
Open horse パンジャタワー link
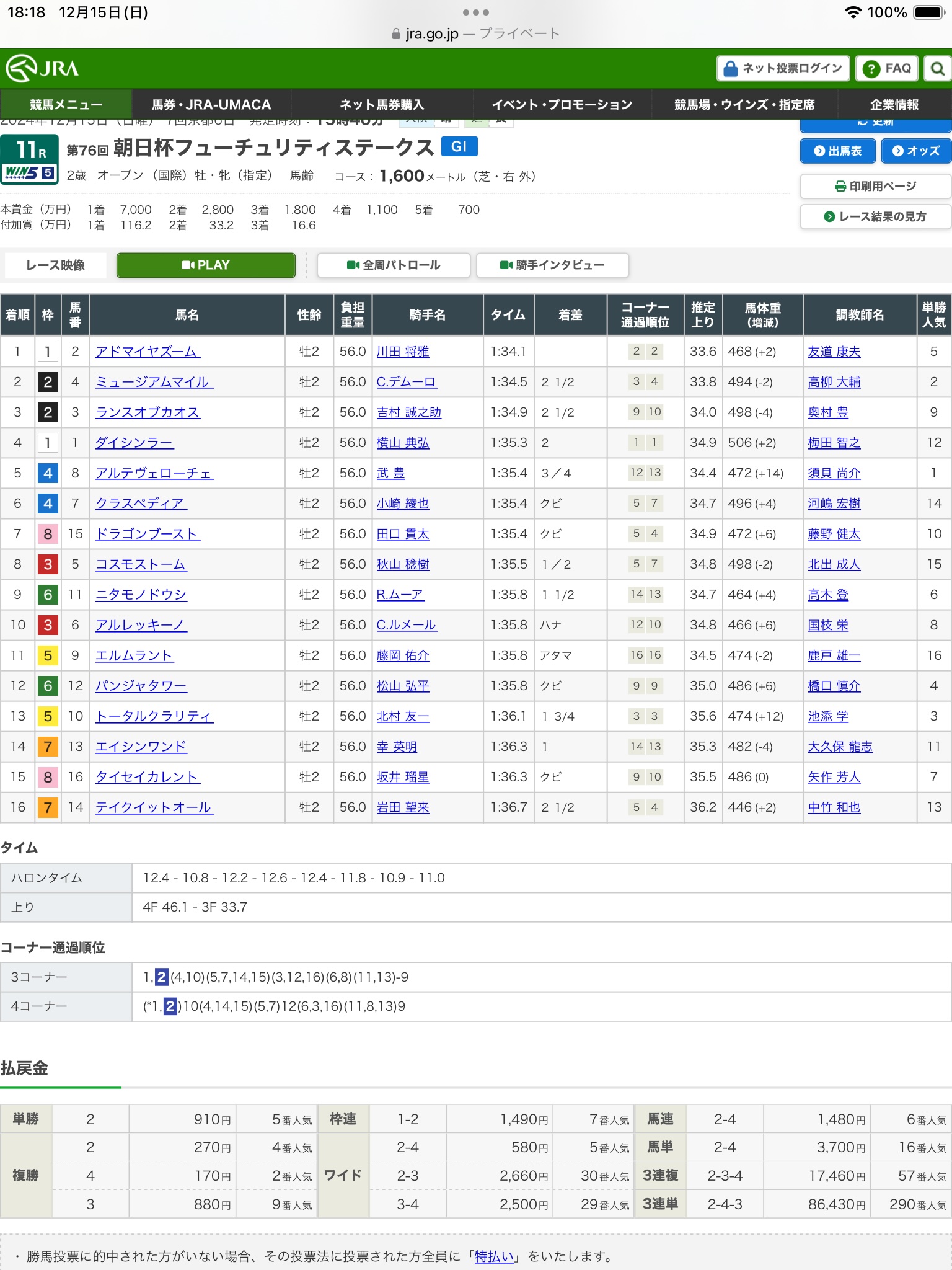click(x=141, y=686)
